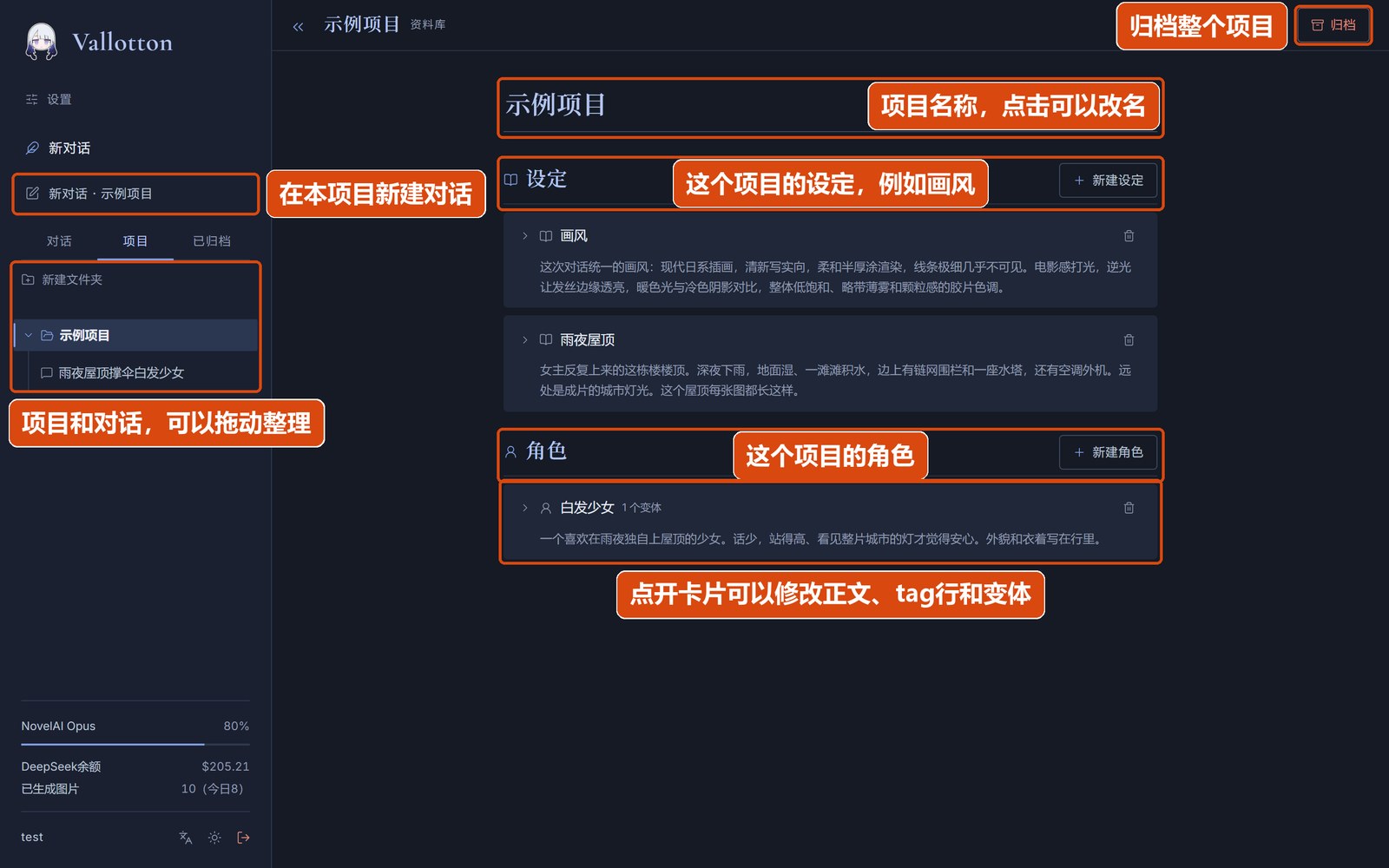Create 新对话 · 示例项目 in this project
The width and height of the screenshot is (1389, 868).
[135, 194]
